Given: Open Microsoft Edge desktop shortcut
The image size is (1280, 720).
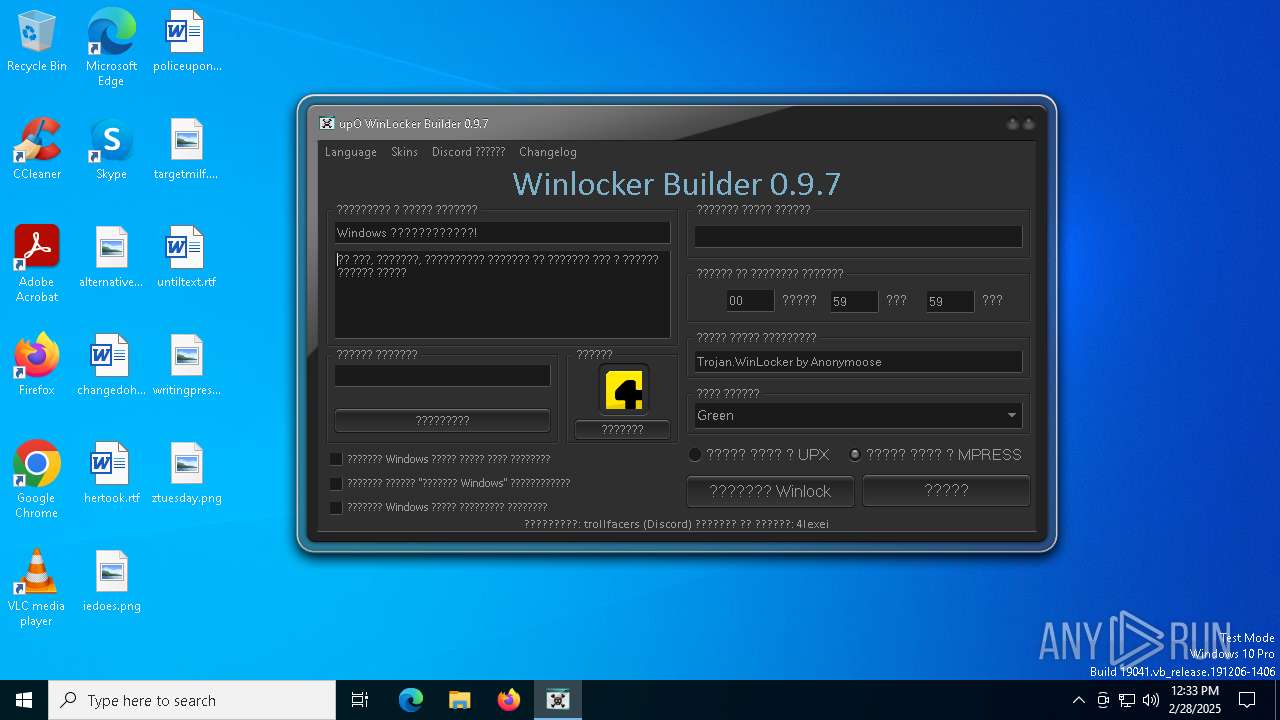Looking at the screenshot, I should click(111, 47).
